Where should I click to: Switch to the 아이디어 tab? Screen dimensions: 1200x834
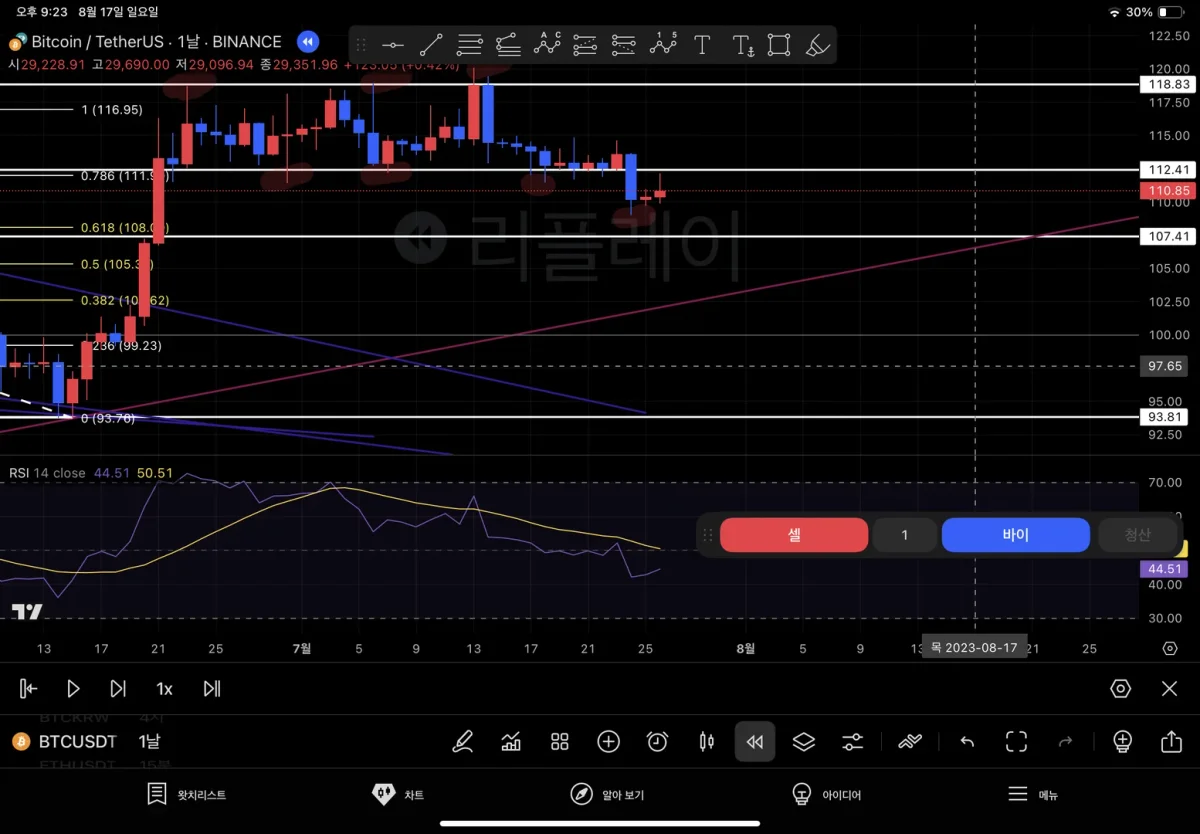[826, 795]
